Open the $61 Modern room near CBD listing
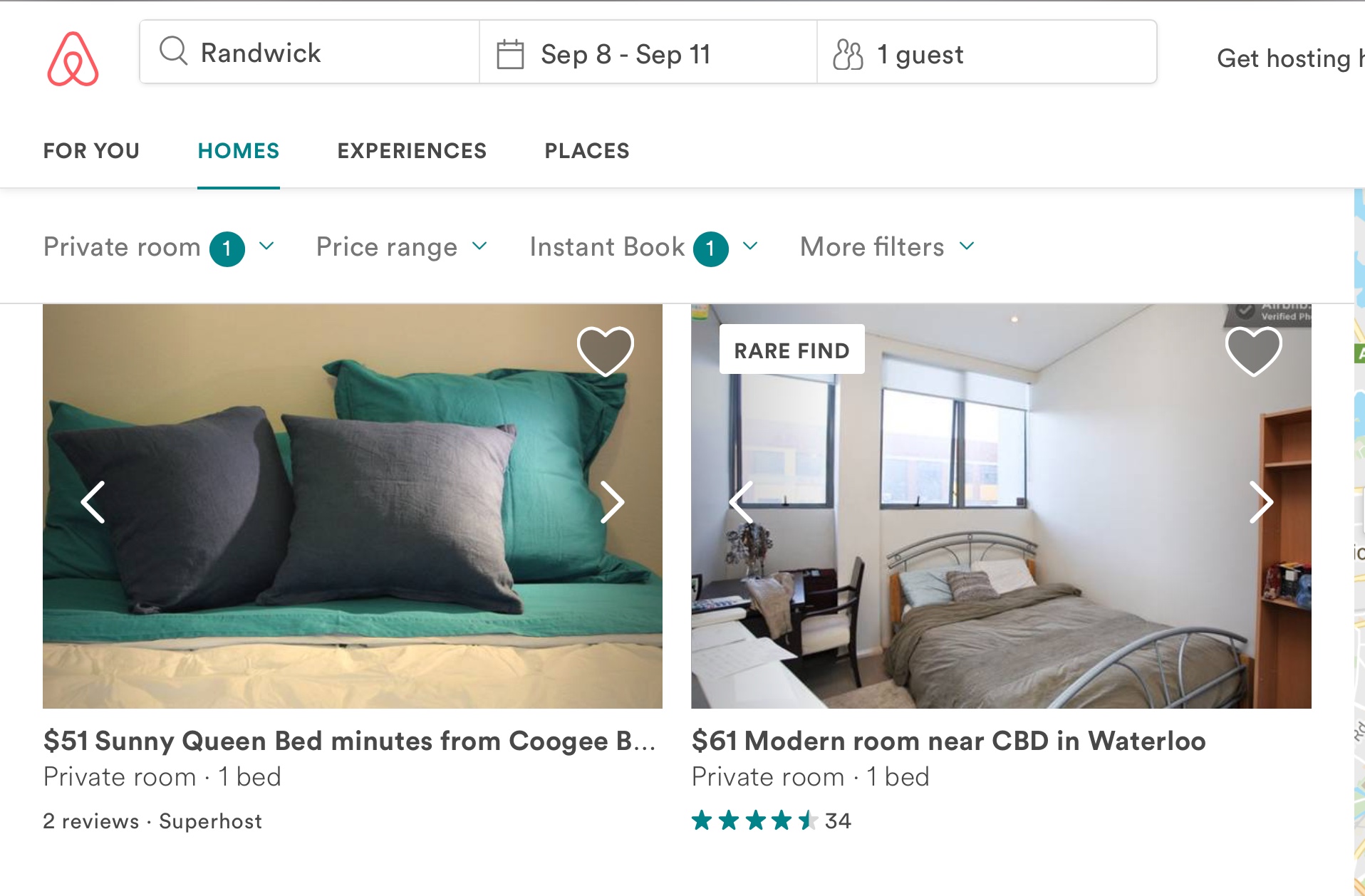 click(948, 740)
